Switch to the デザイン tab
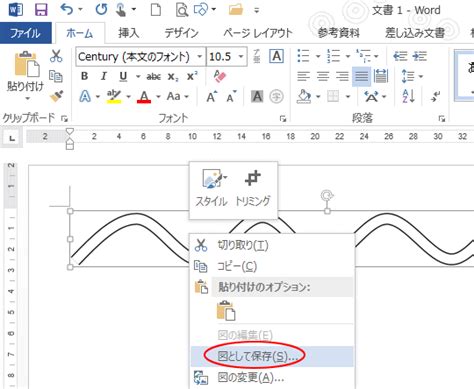The image size is (474, 389). click(182, 33)
